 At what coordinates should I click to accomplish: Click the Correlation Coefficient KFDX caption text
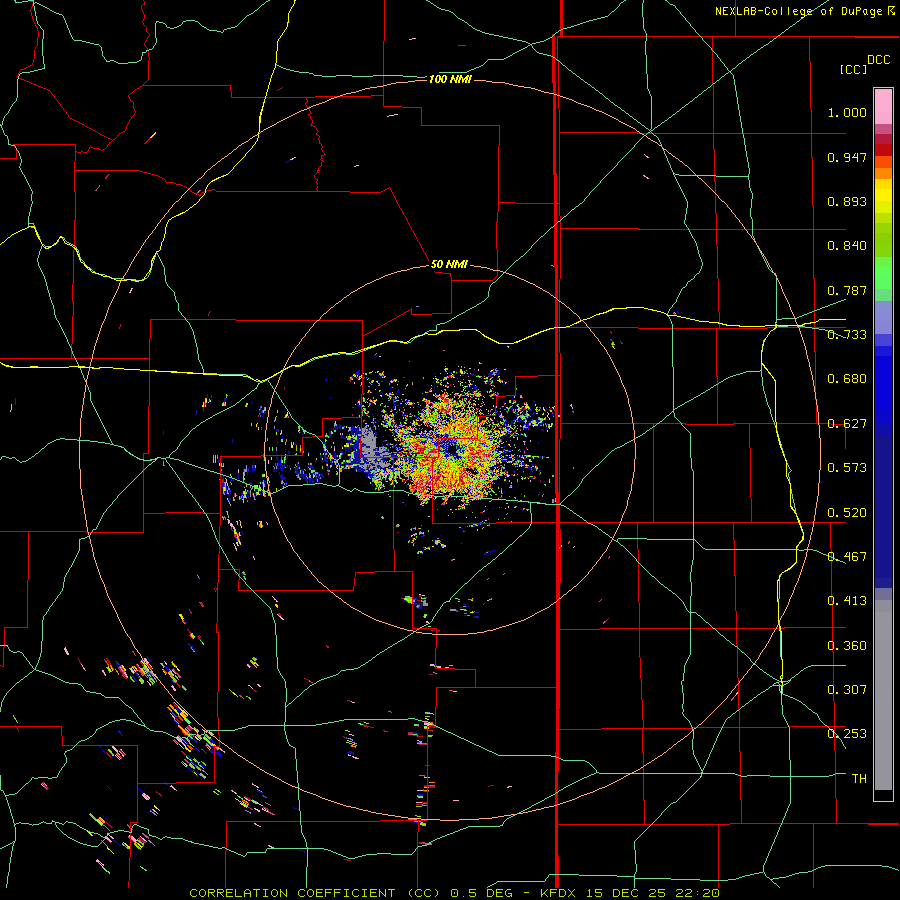tap(454, 893)
